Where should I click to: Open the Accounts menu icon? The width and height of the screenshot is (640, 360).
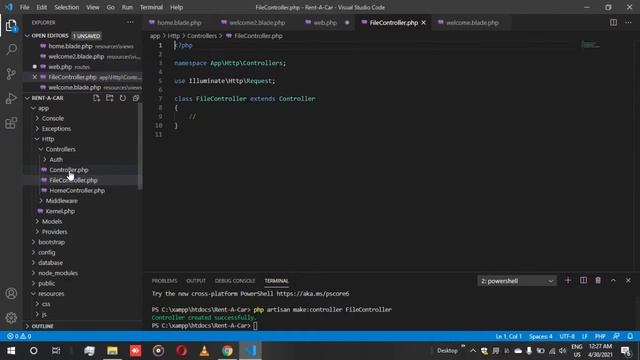(x=11, y=293)
